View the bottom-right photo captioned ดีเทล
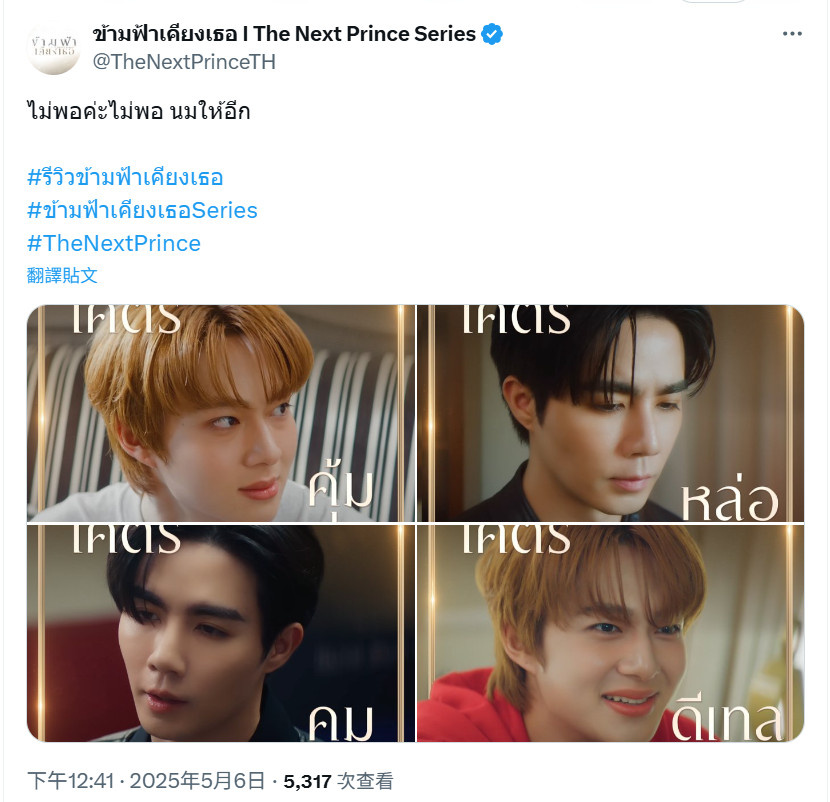Image resolution: width=830 pixels, height=802 pixels. click(610, 633)
